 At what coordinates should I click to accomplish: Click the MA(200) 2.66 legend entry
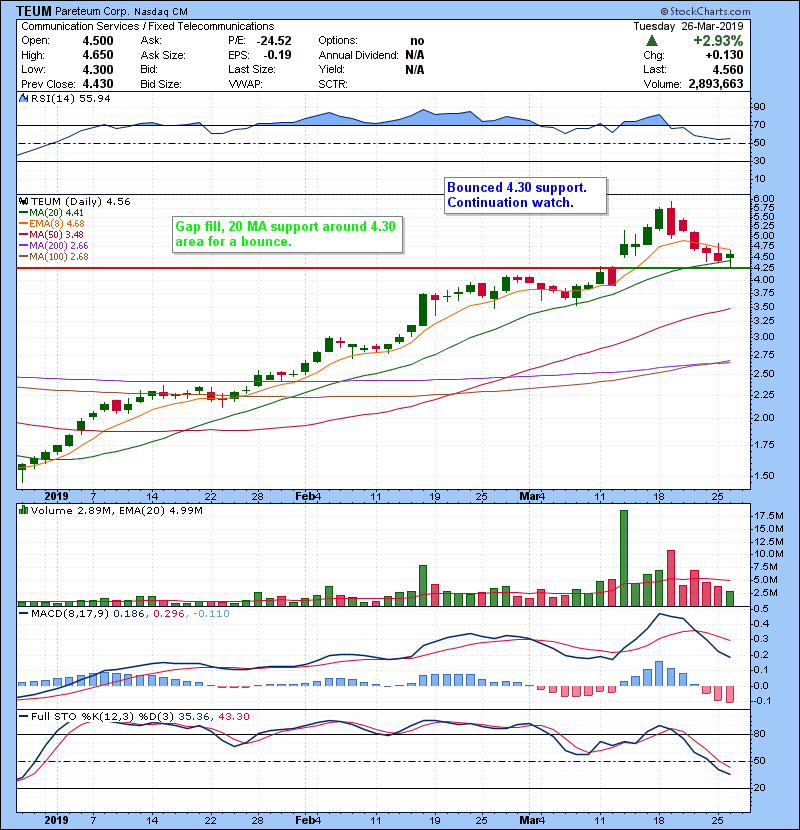click(x=53, y=246)
